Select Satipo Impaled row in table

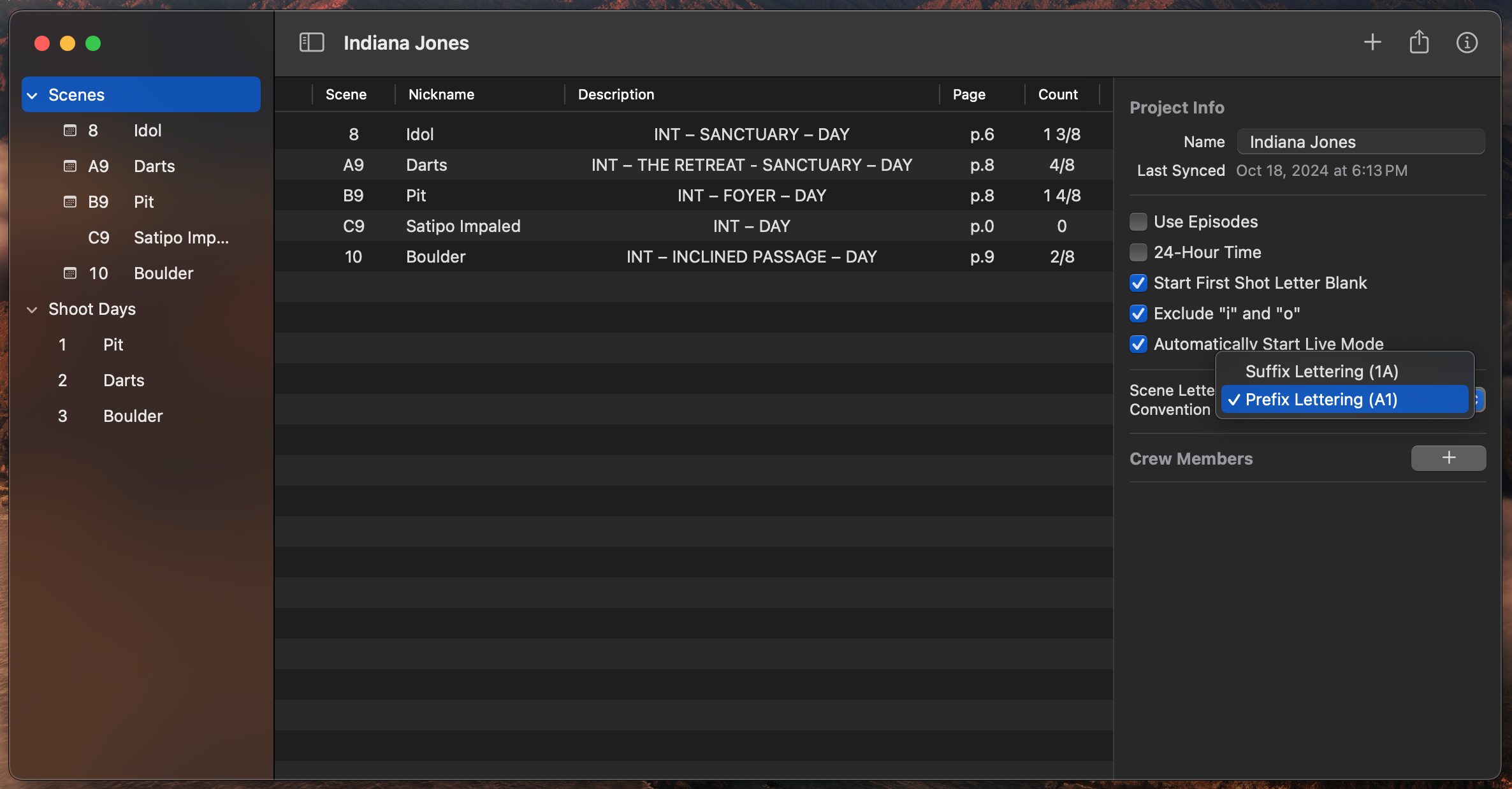693,226
